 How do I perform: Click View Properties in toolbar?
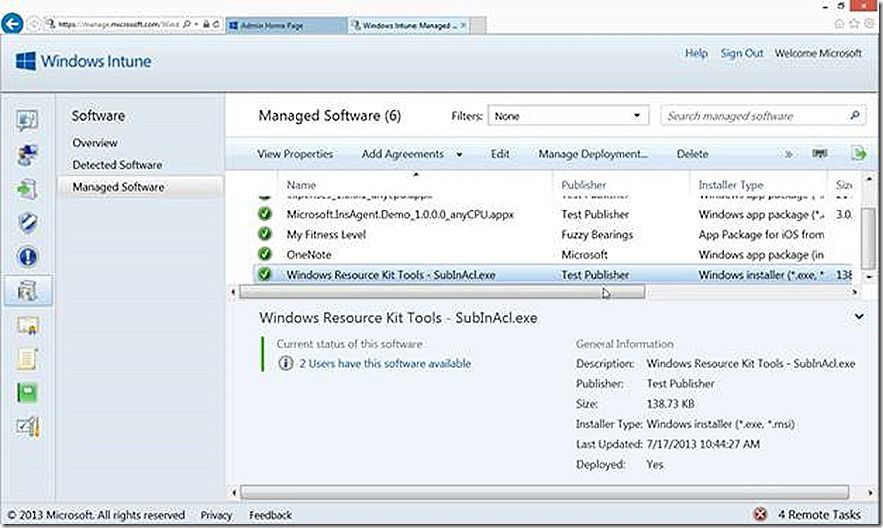tap(295, 154)
